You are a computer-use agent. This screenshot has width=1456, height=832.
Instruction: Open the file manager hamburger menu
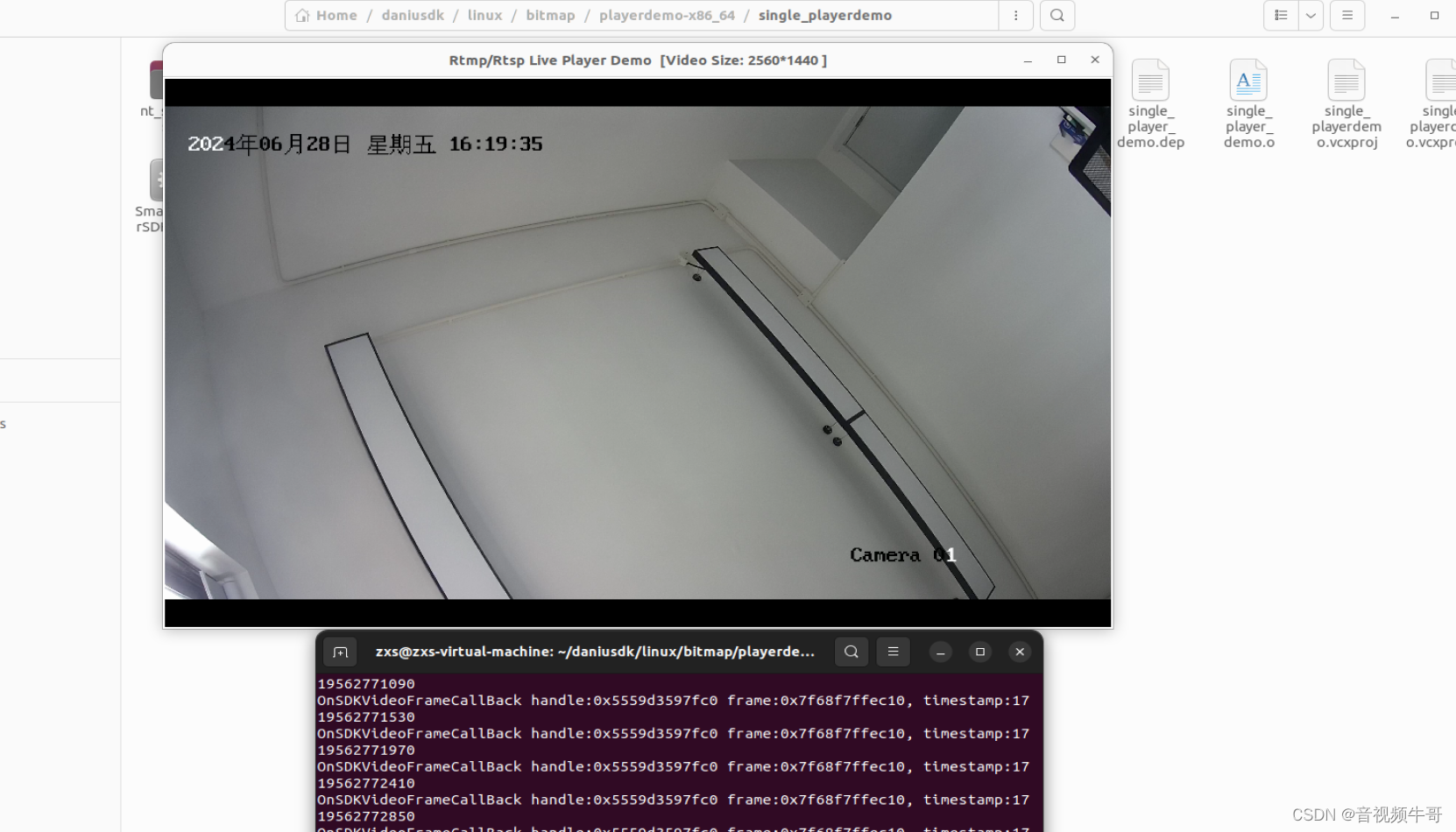pos(1347,15)
